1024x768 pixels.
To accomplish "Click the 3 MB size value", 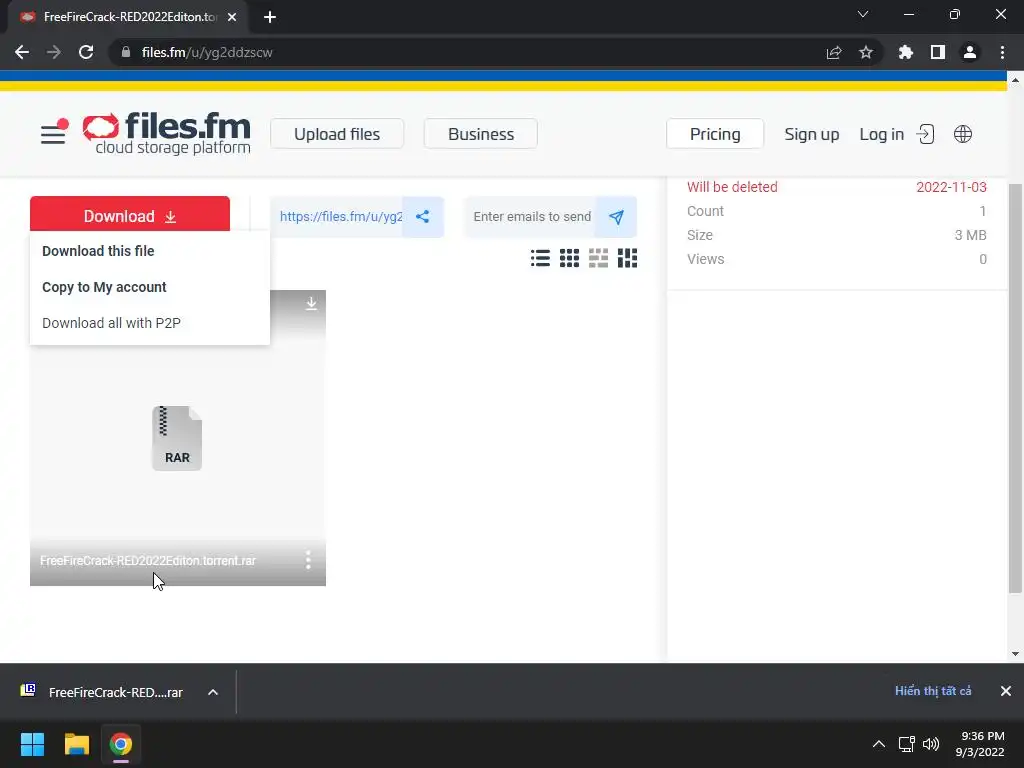I will pos(970,235).
